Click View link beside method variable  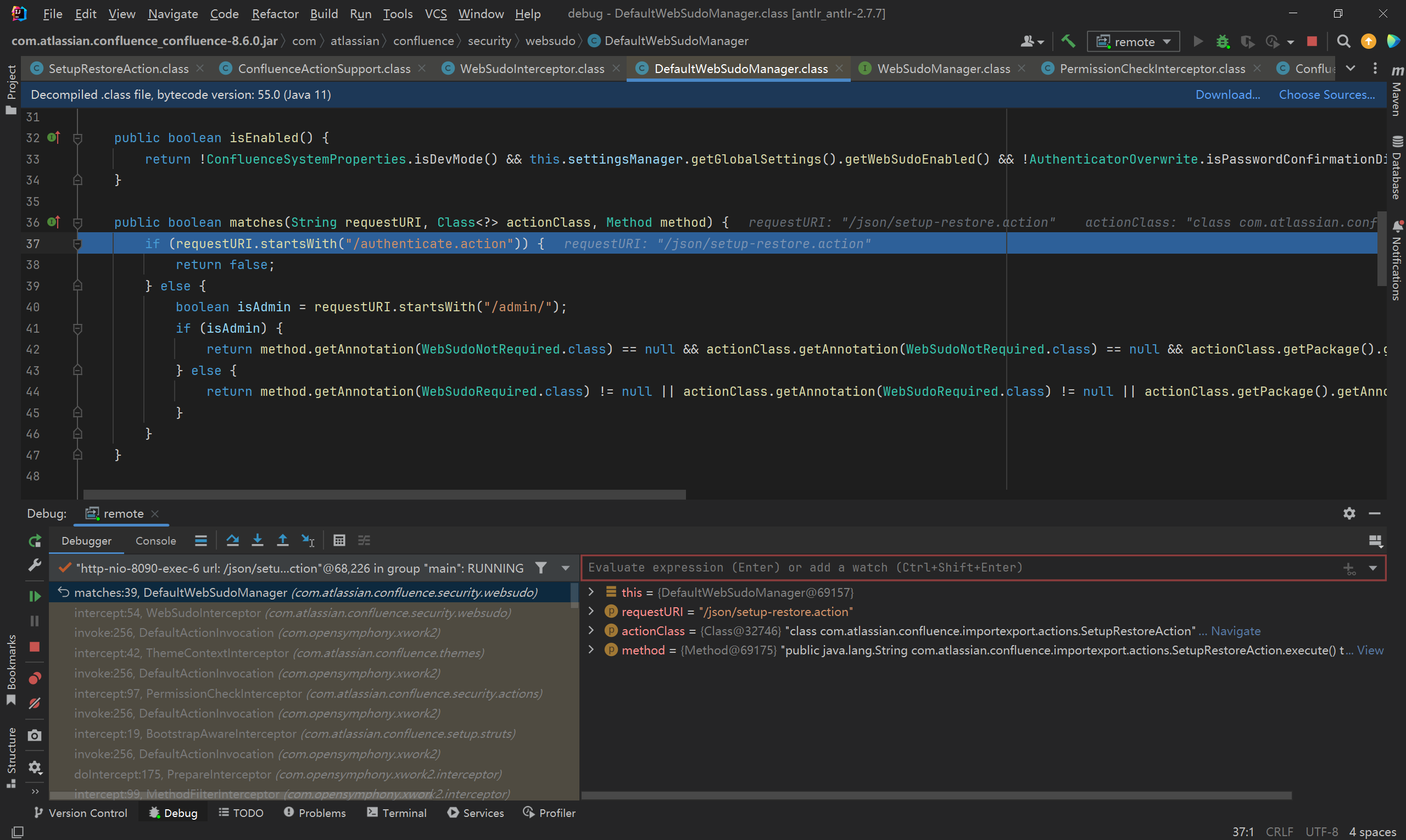(x=1370, y=650)
